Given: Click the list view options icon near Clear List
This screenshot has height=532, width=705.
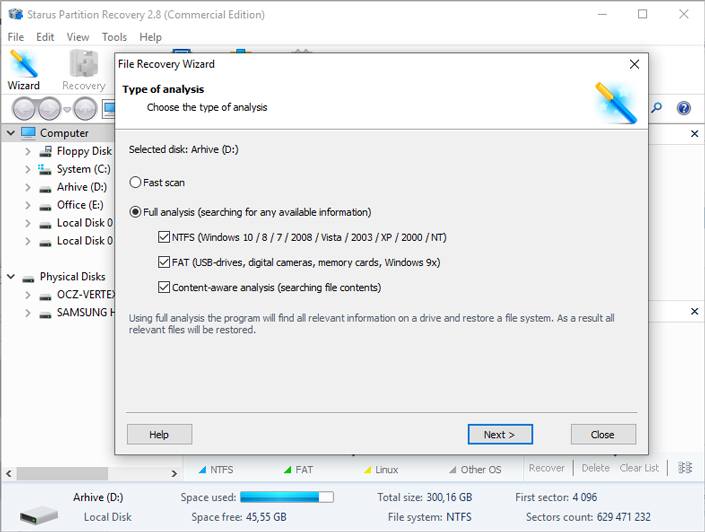Looking at the screenshot, I should click(685, 468).
